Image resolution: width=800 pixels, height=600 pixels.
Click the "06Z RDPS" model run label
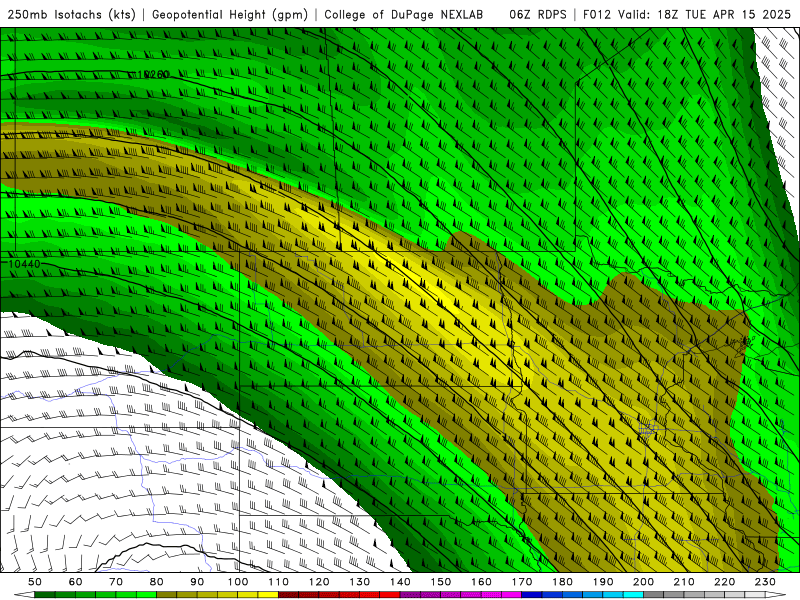pos(538,15)
